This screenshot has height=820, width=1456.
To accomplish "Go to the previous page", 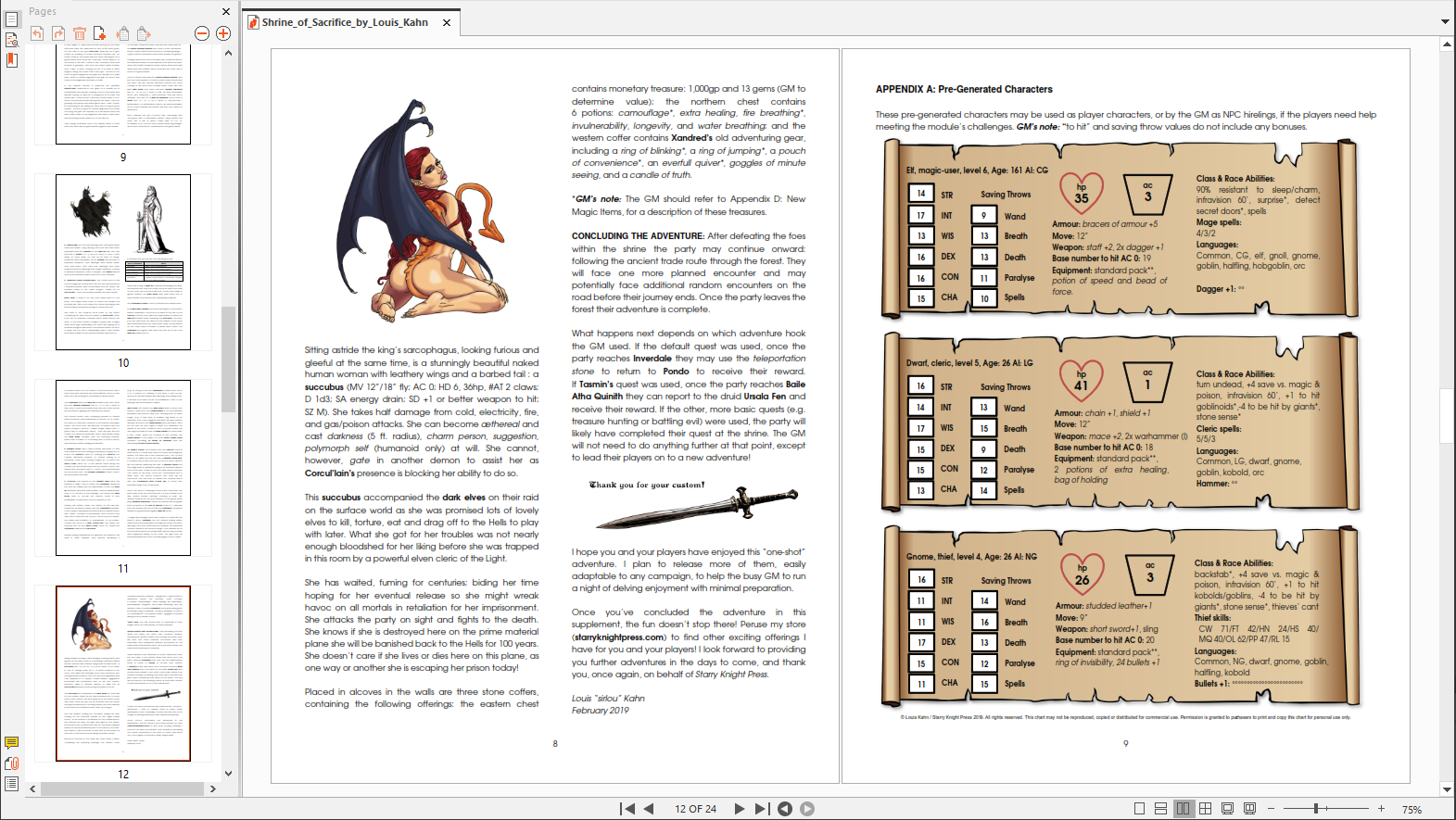I will tap(649, 809).
